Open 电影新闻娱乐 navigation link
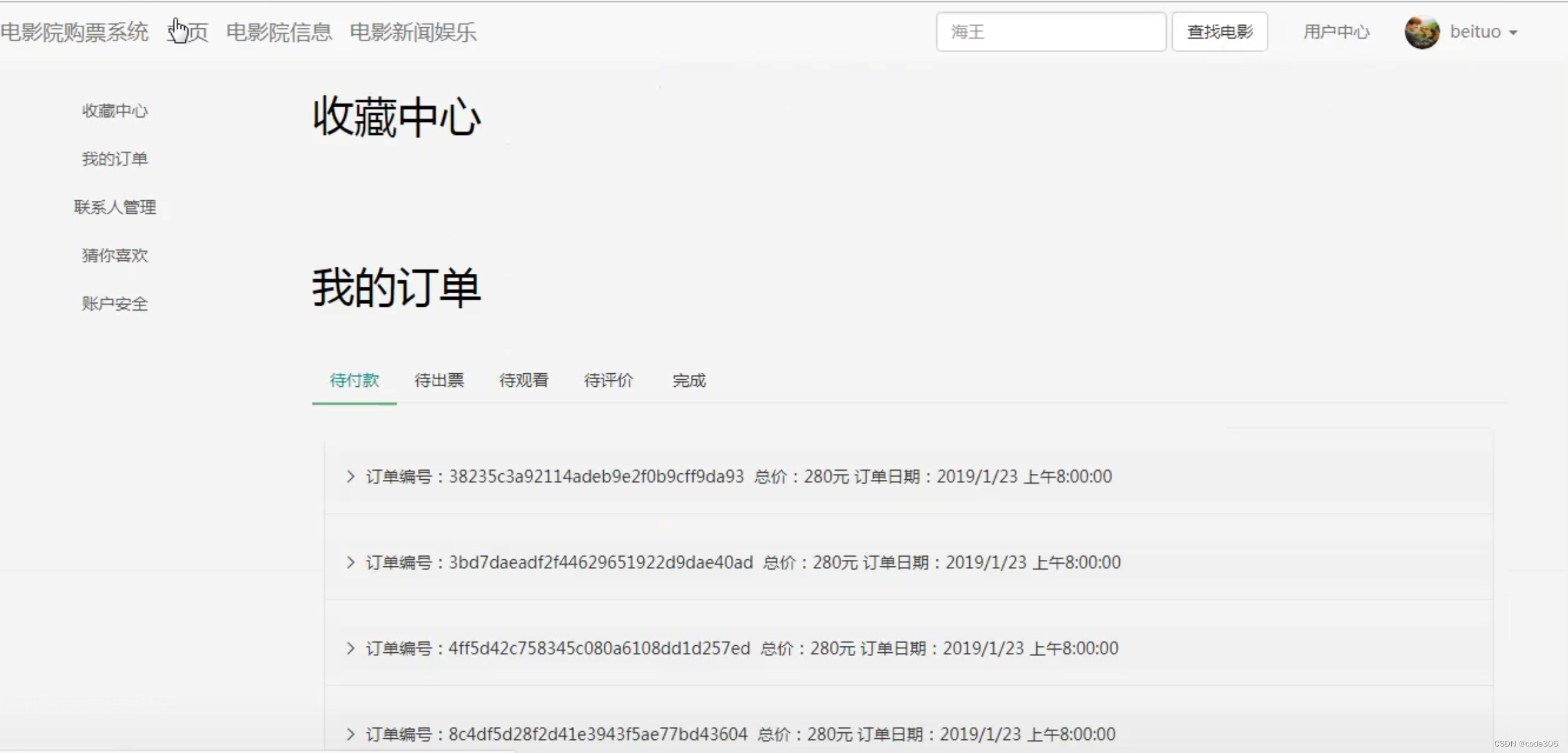Viewport: 1568px width, 753px height. coord(413,32)
